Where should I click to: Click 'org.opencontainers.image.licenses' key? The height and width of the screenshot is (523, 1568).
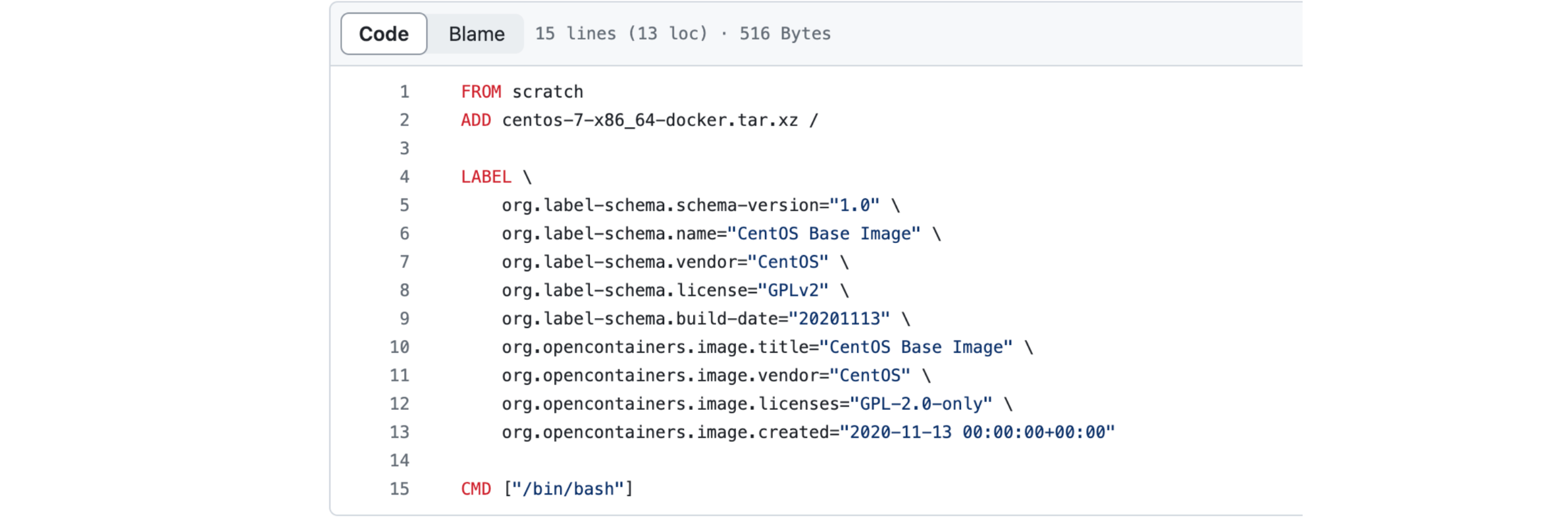pos(670,403)
